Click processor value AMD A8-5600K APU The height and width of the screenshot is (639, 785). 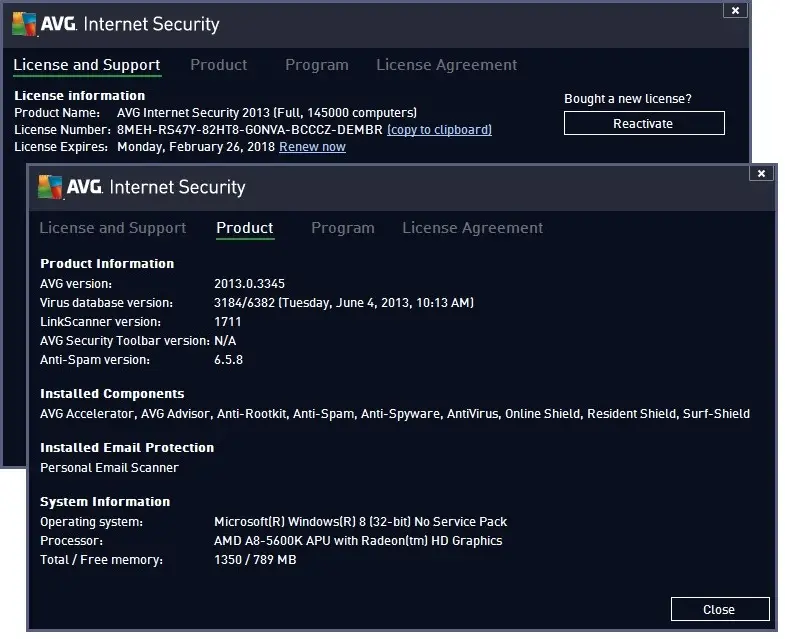pos(358,540)
